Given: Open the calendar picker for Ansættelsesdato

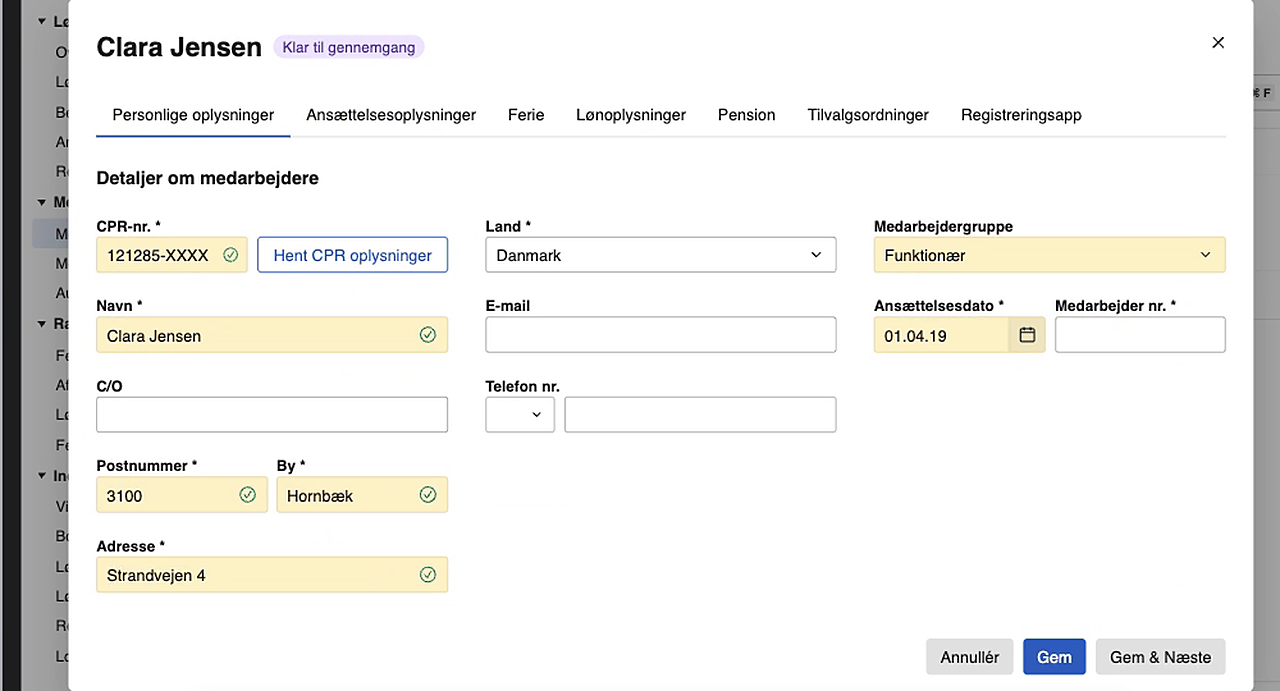Looking at the screenshot, I should tap(1027, 335).
